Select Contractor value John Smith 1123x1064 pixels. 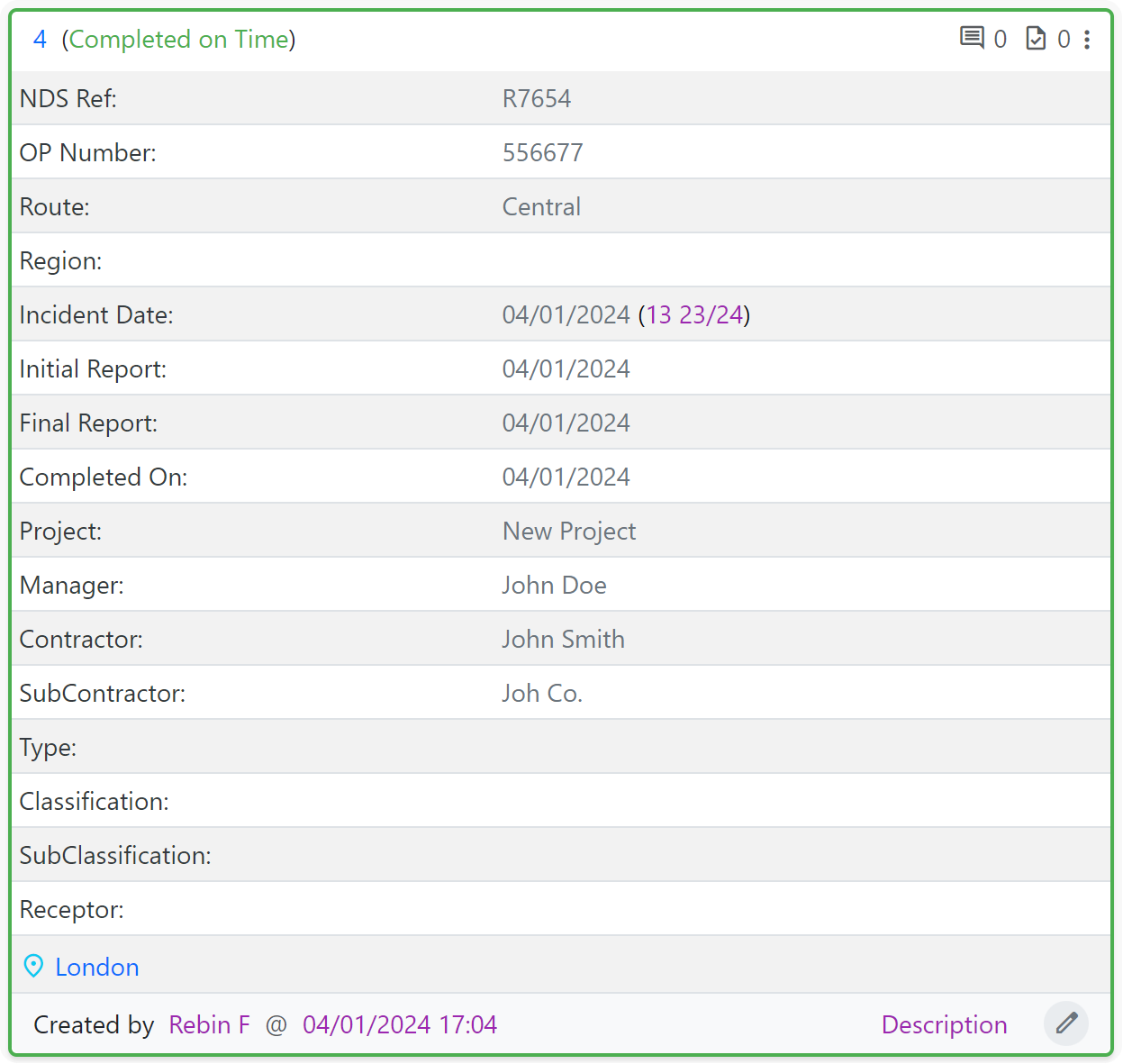[563, 639]
